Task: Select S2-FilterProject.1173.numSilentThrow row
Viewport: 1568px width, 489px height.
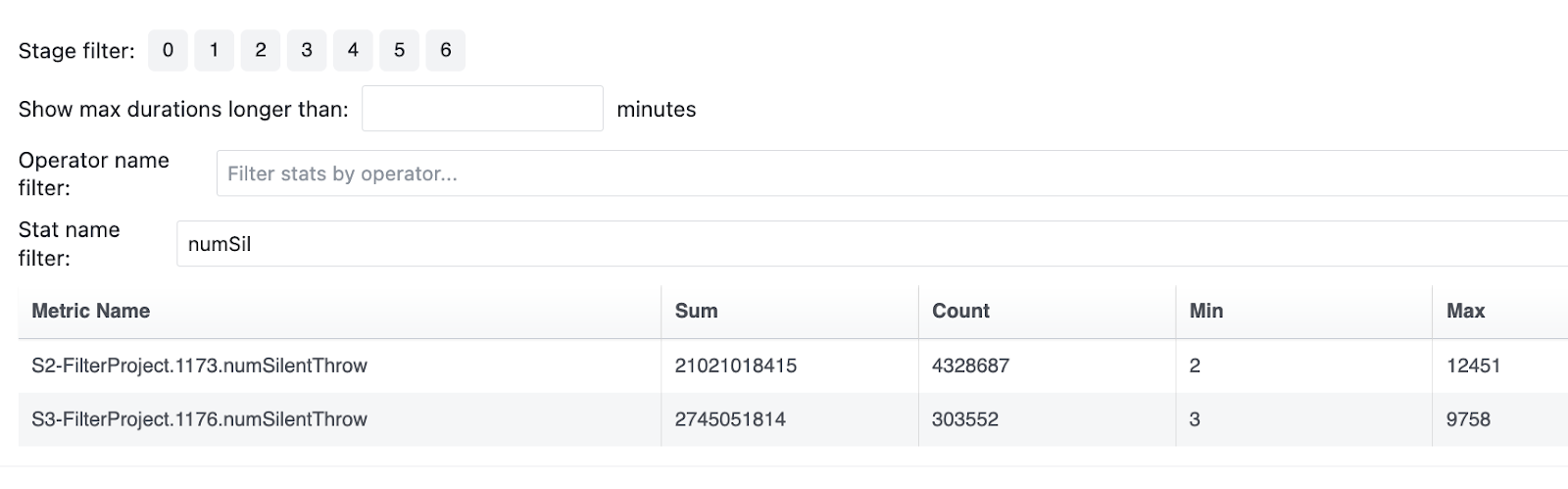Action: [200, 367]
